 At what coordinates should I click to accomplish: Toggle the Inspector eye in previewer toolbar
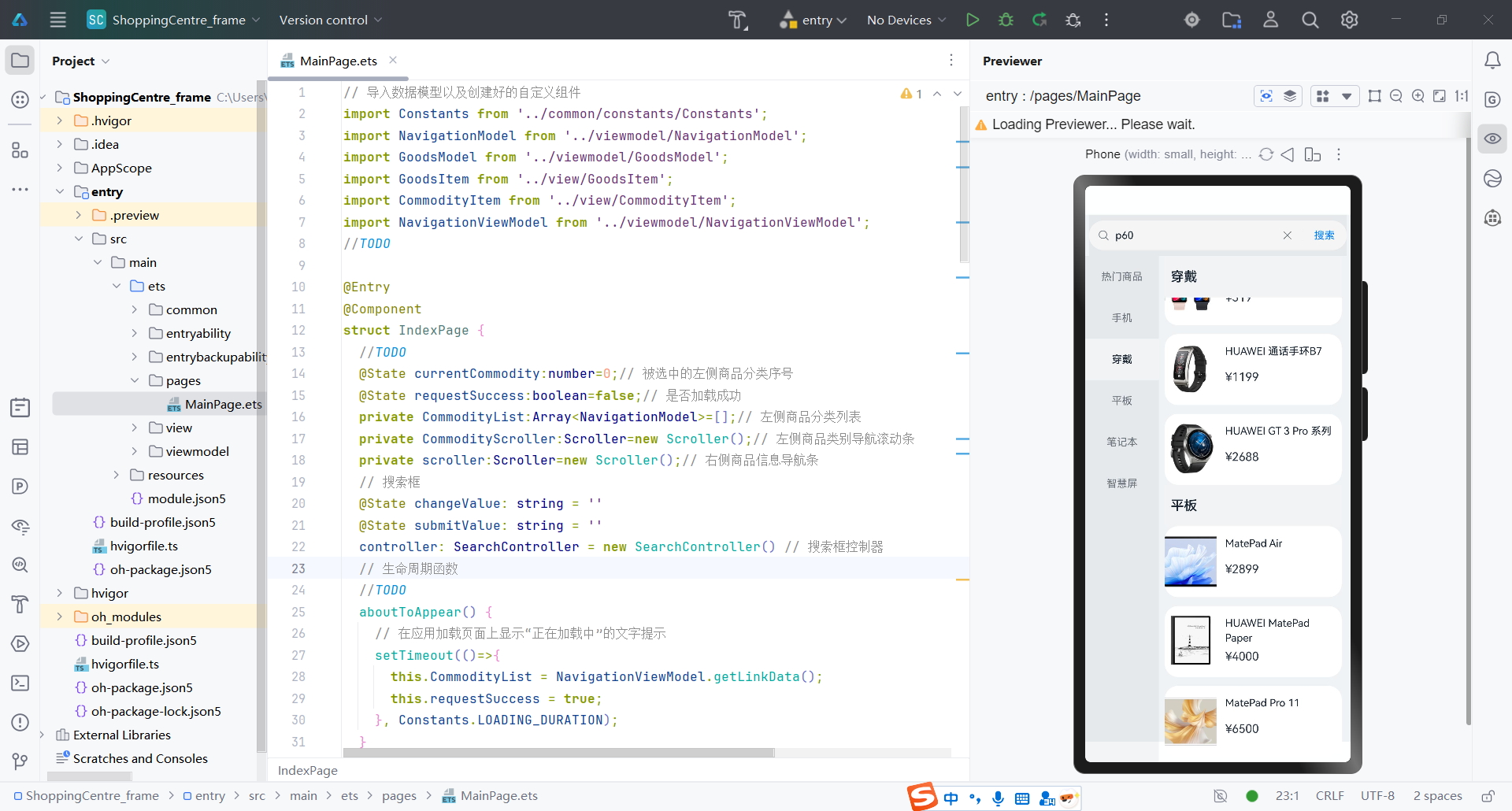1266,96
